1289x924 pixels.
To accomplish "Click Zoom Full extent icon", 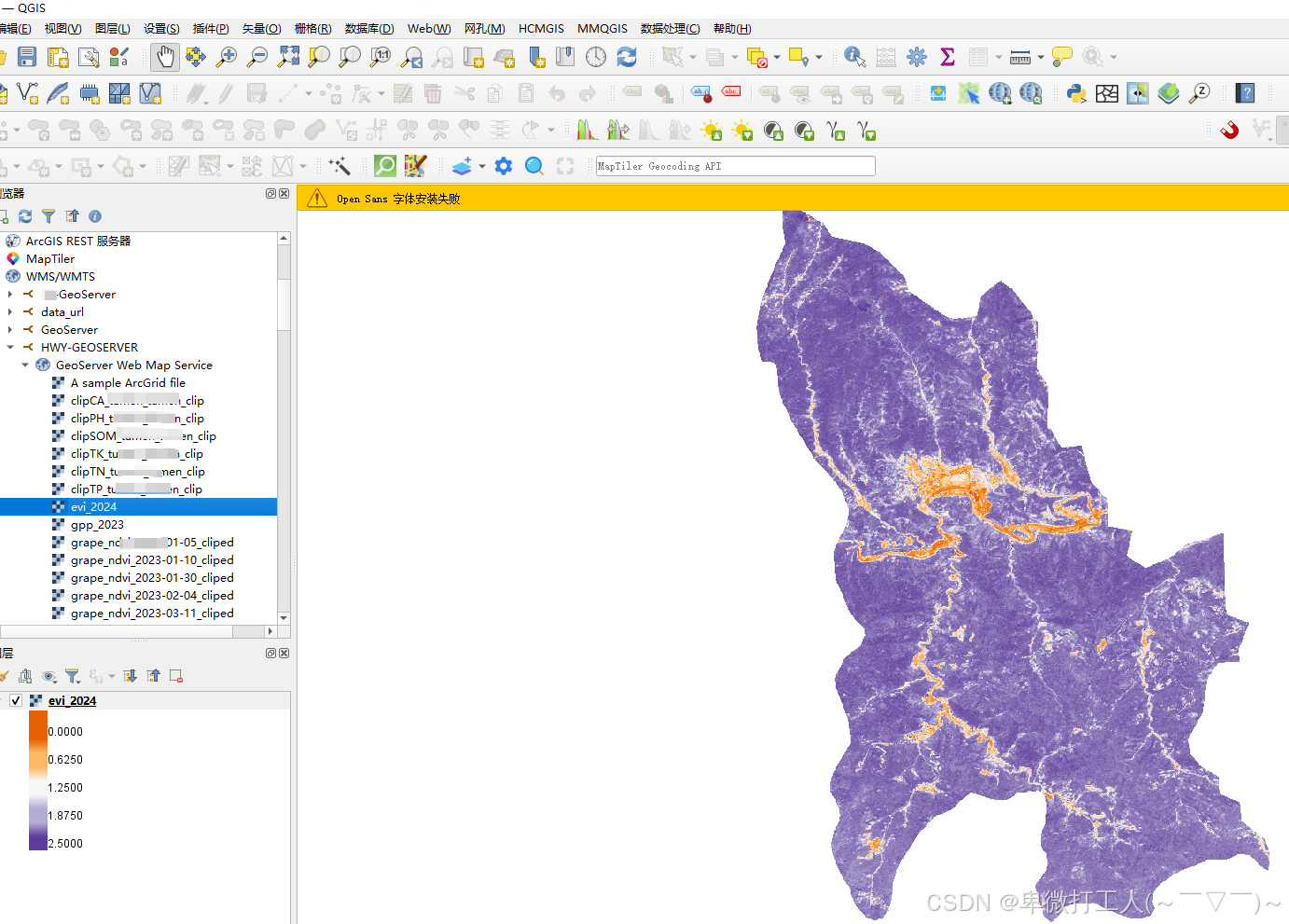I will coord(288,57).
